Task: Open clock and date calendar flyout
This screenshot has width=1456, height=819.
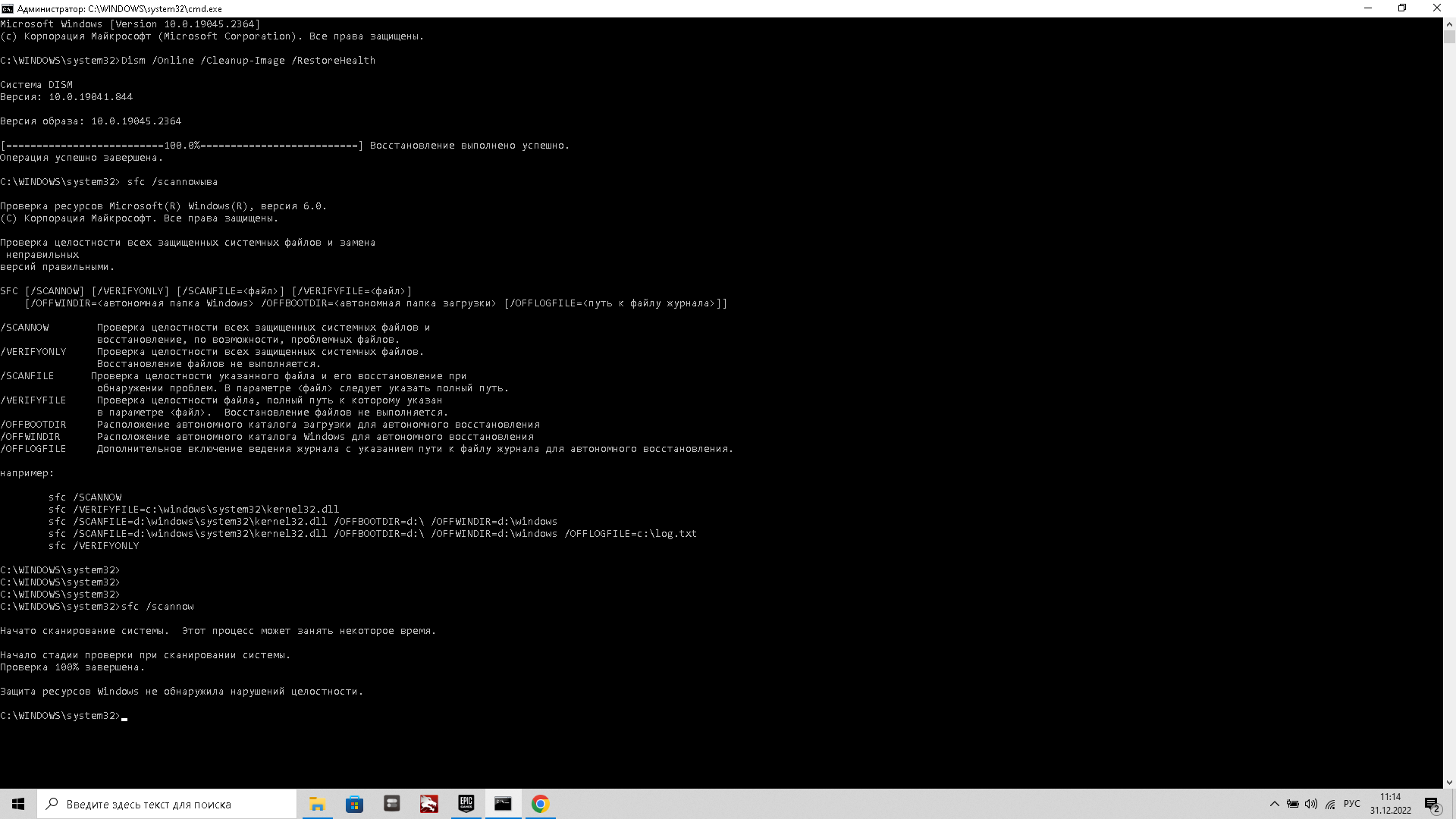Action: coord(1390,804)
